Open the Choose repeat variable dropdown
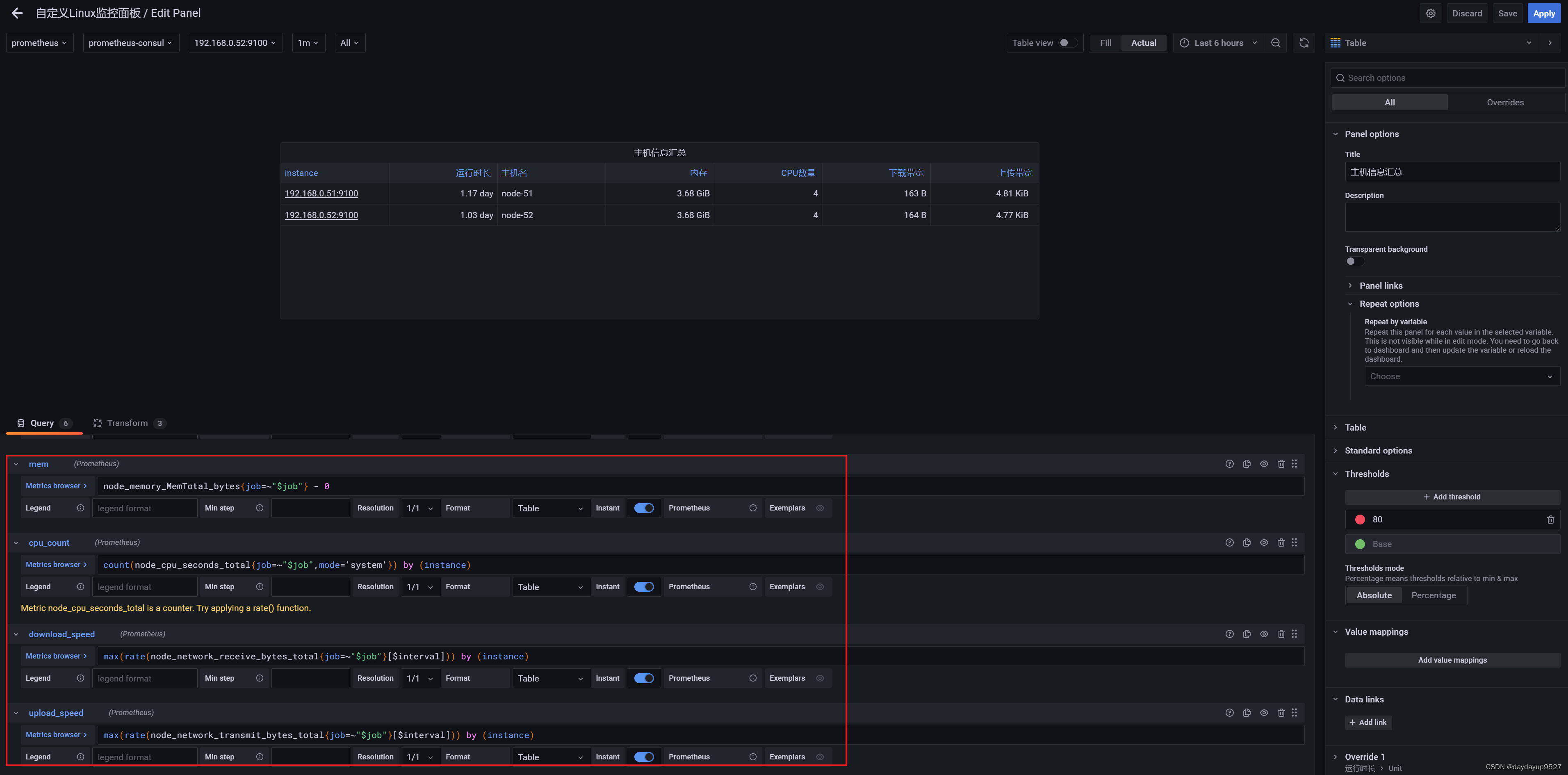 [1460, 376]
